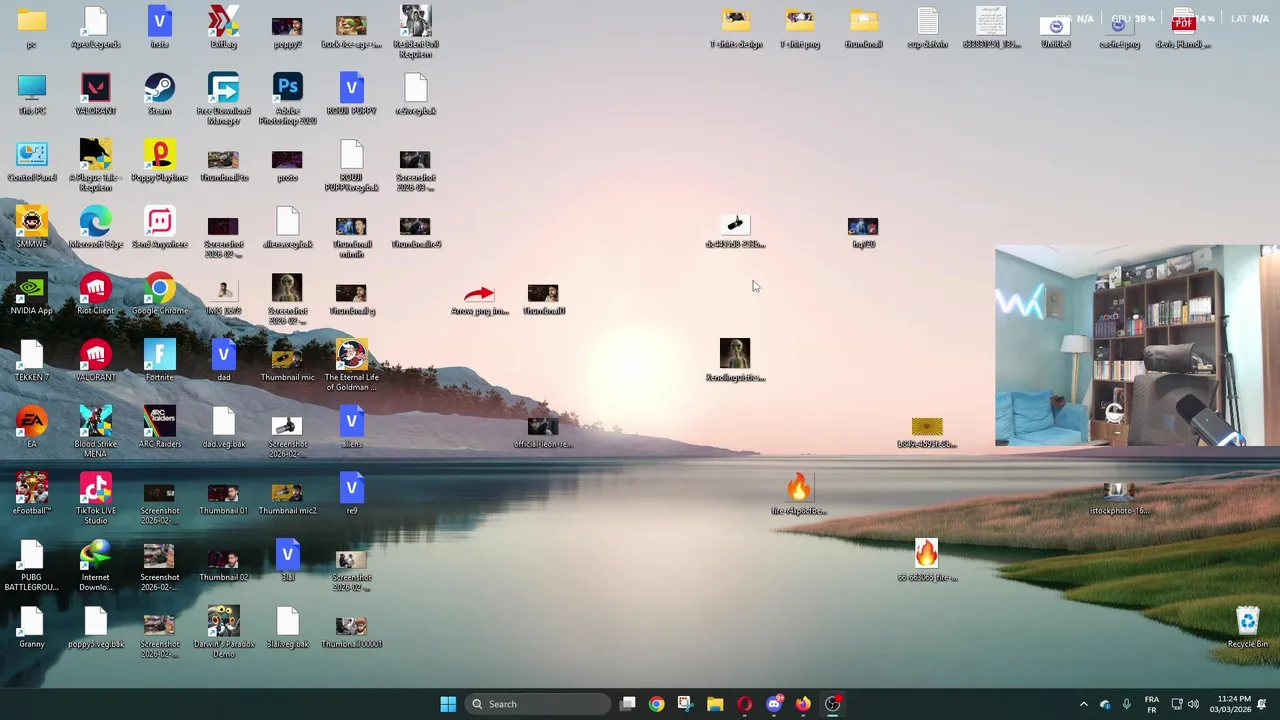
Task: Select the A Plague Tale Requiem shortcut
Action: pos(96,166)
